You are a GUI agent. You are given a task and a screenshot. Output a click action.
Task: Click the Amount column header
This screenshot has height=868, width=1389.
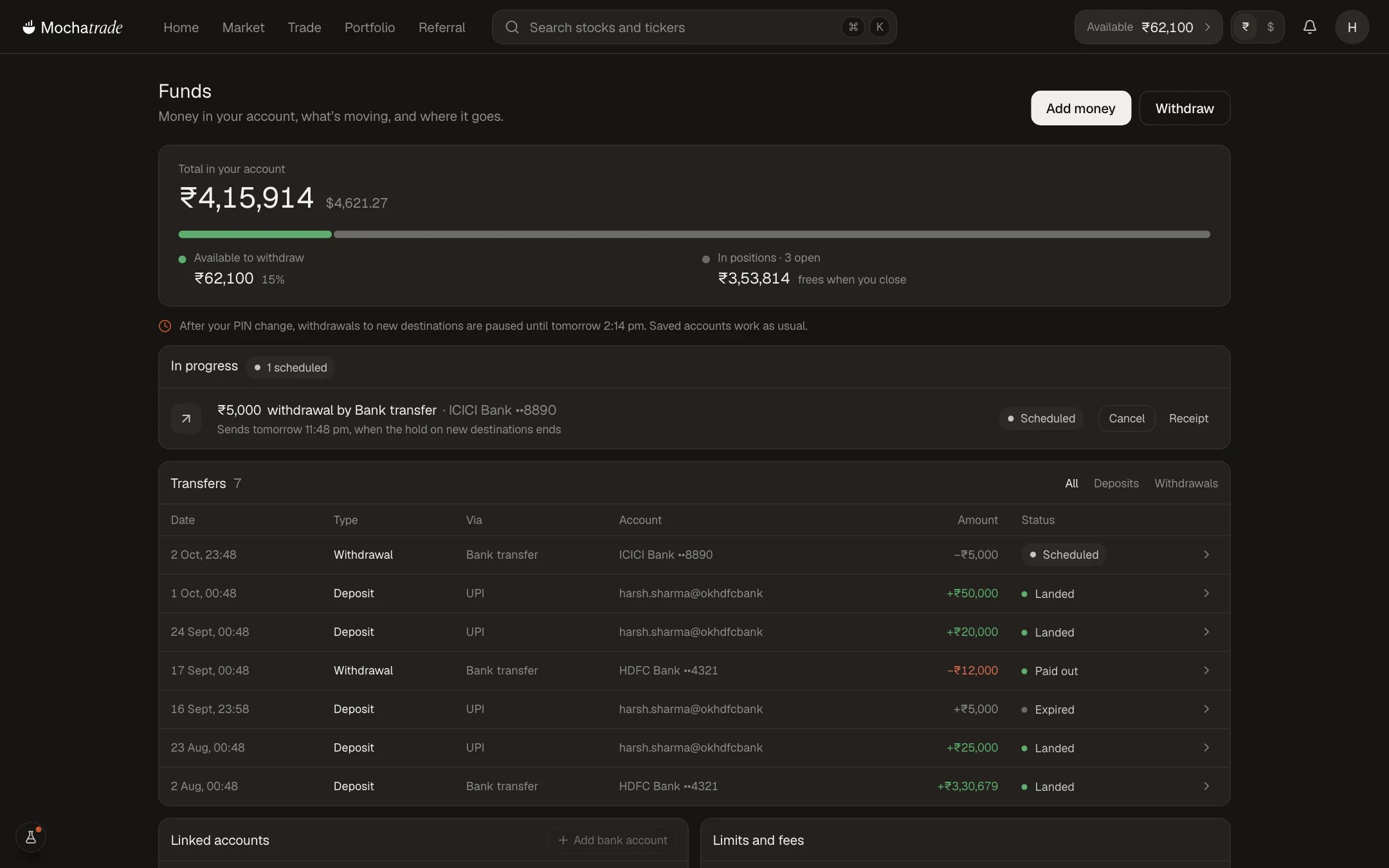click(x=977, y=520)
